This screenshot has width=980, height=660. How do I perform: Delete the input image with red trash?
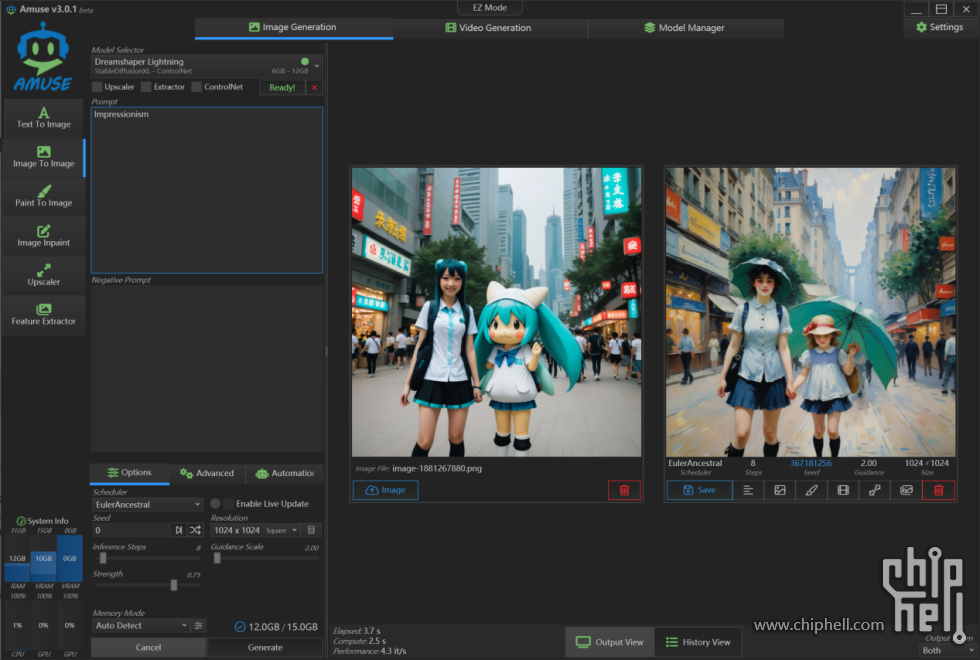[x=624, y=490]
